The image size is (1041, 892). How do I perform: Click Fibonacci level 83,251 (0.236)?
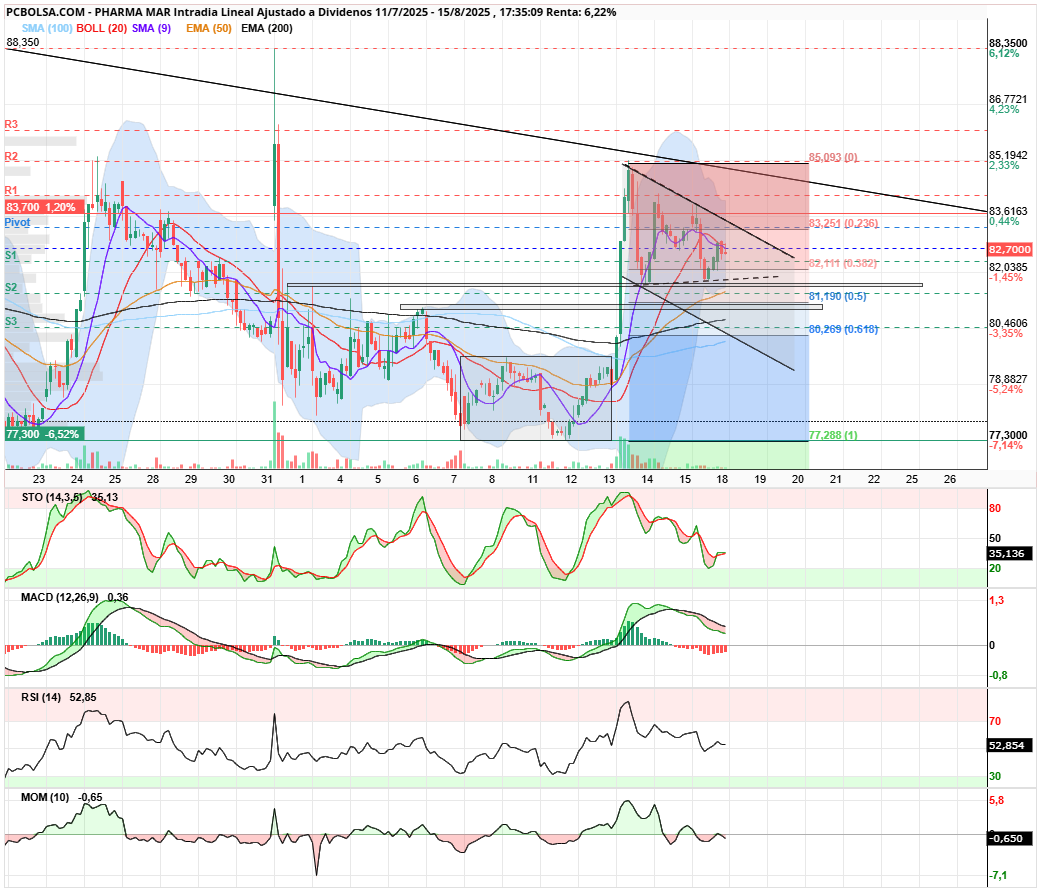(843, 223)
